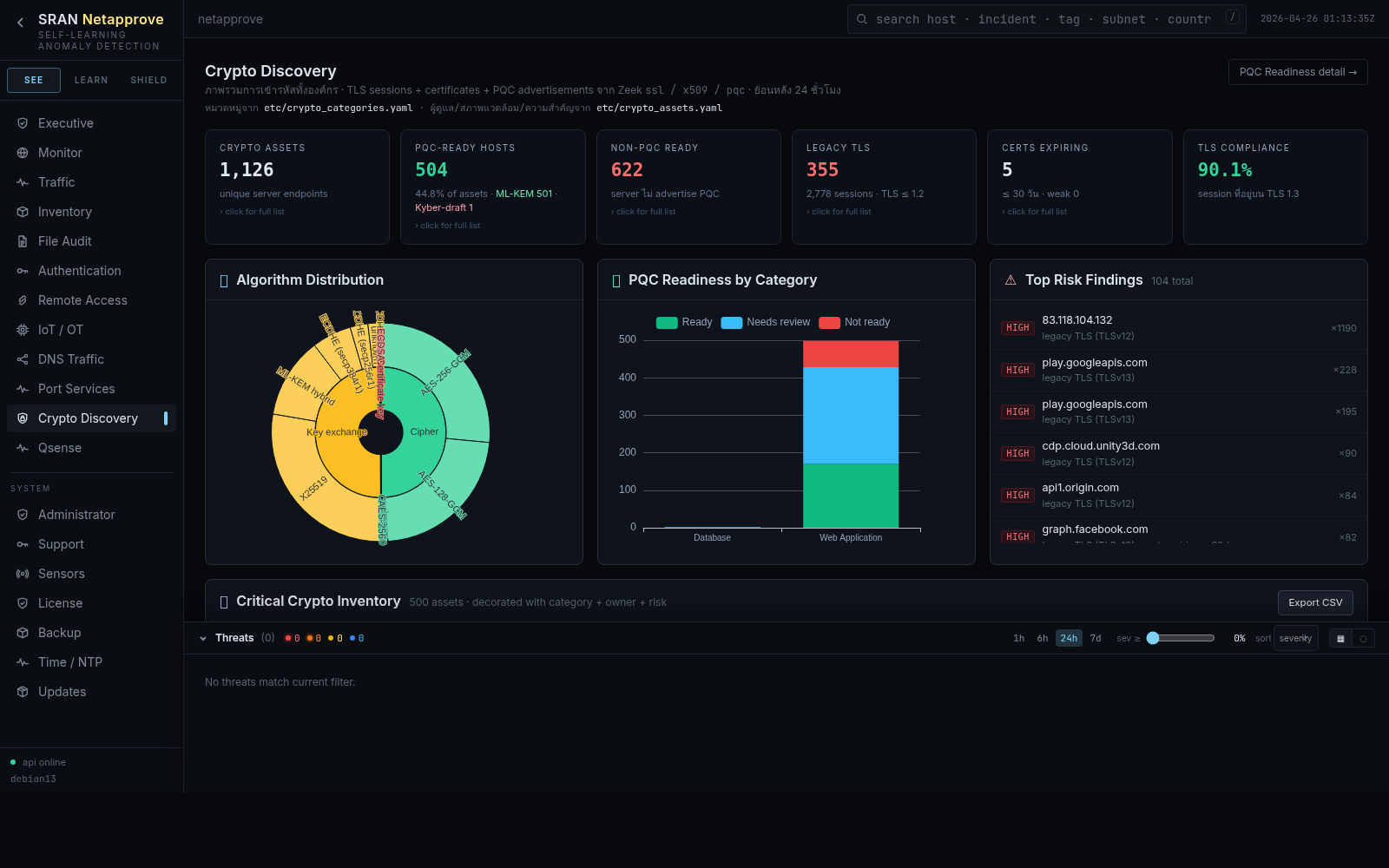Toggle the Ready legend series in chart
Viewport: 1389px width, 868px height.
click(684, 322)
